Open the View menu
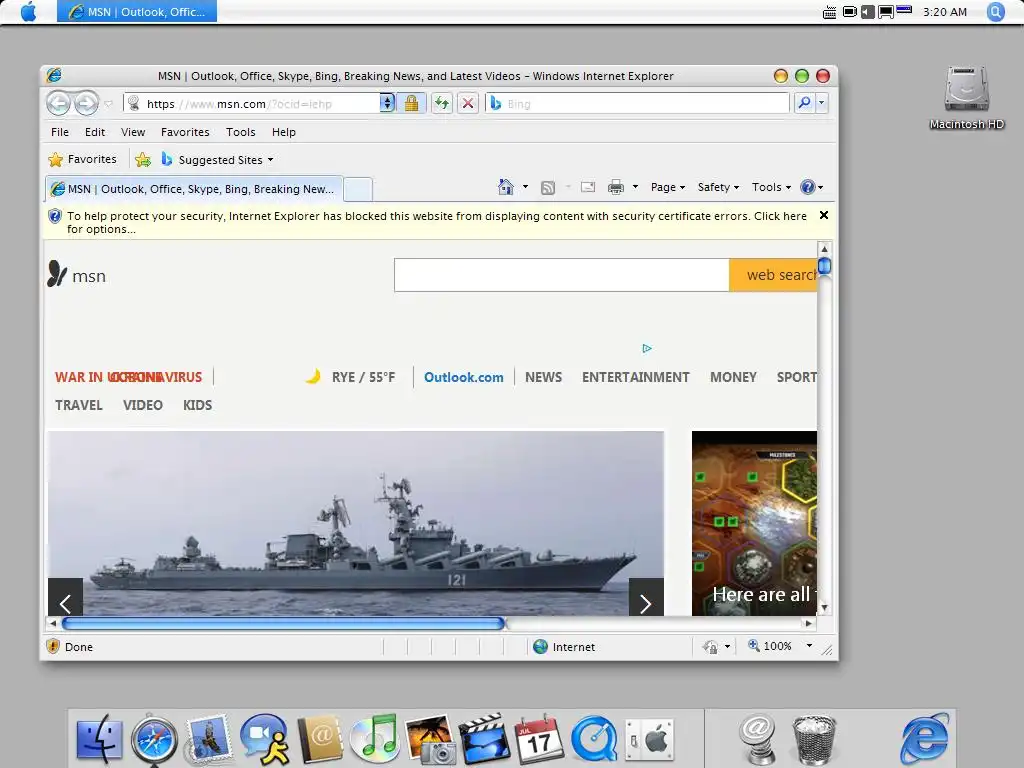The height and width of the screenshot is (768, 1024). (133, 132)
